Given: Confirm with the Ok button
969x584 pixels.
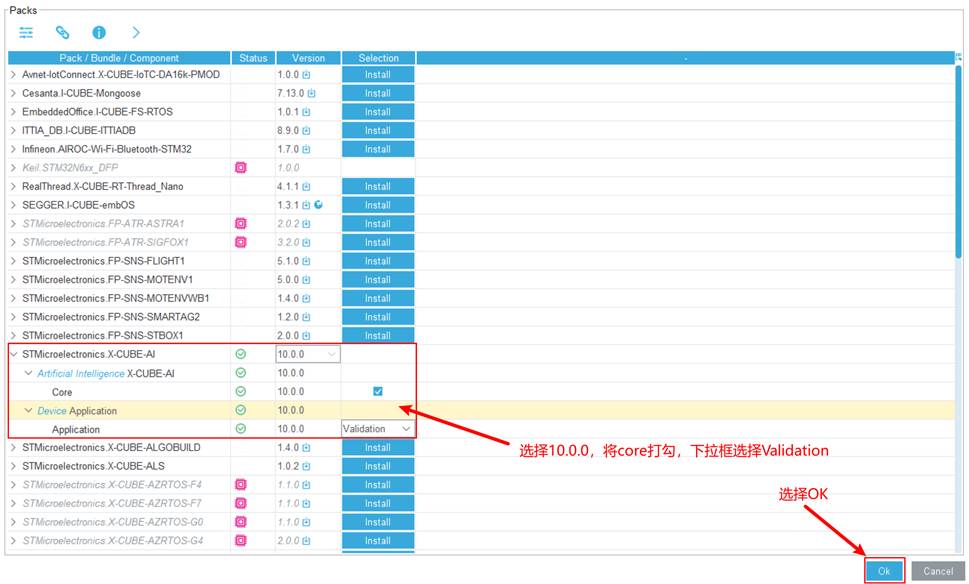Looking at the screenshot, I should [x=884, y=571].
